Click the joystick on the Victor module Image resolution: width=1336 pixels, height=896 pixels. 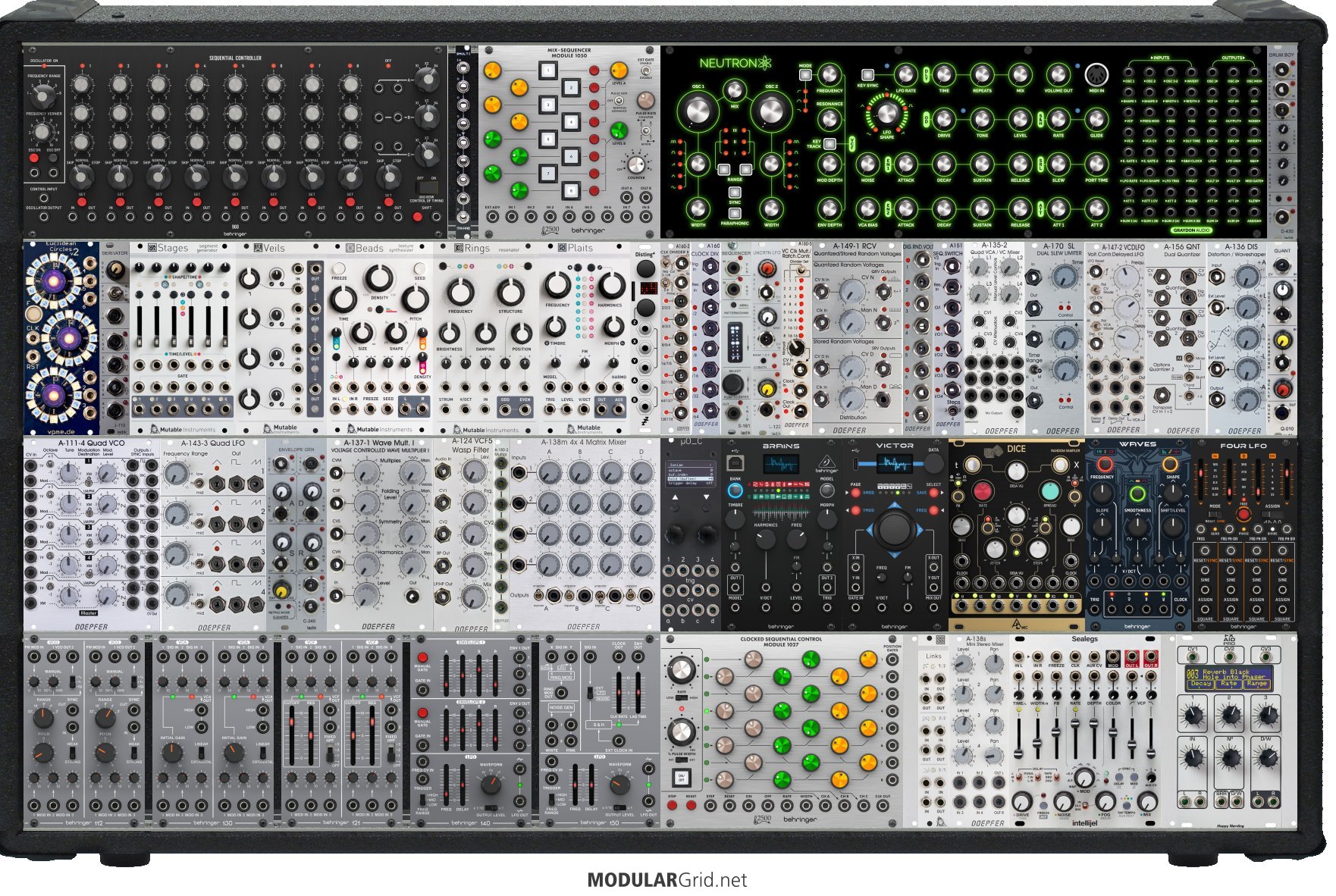coord(895,528)
